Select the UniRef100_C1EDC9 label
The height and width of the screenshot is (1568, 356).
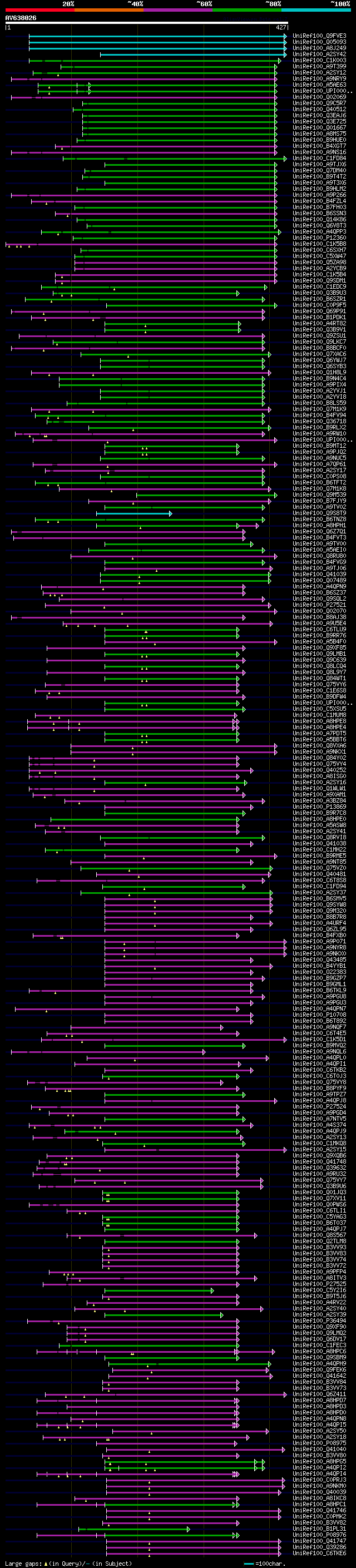pos(319,286)
